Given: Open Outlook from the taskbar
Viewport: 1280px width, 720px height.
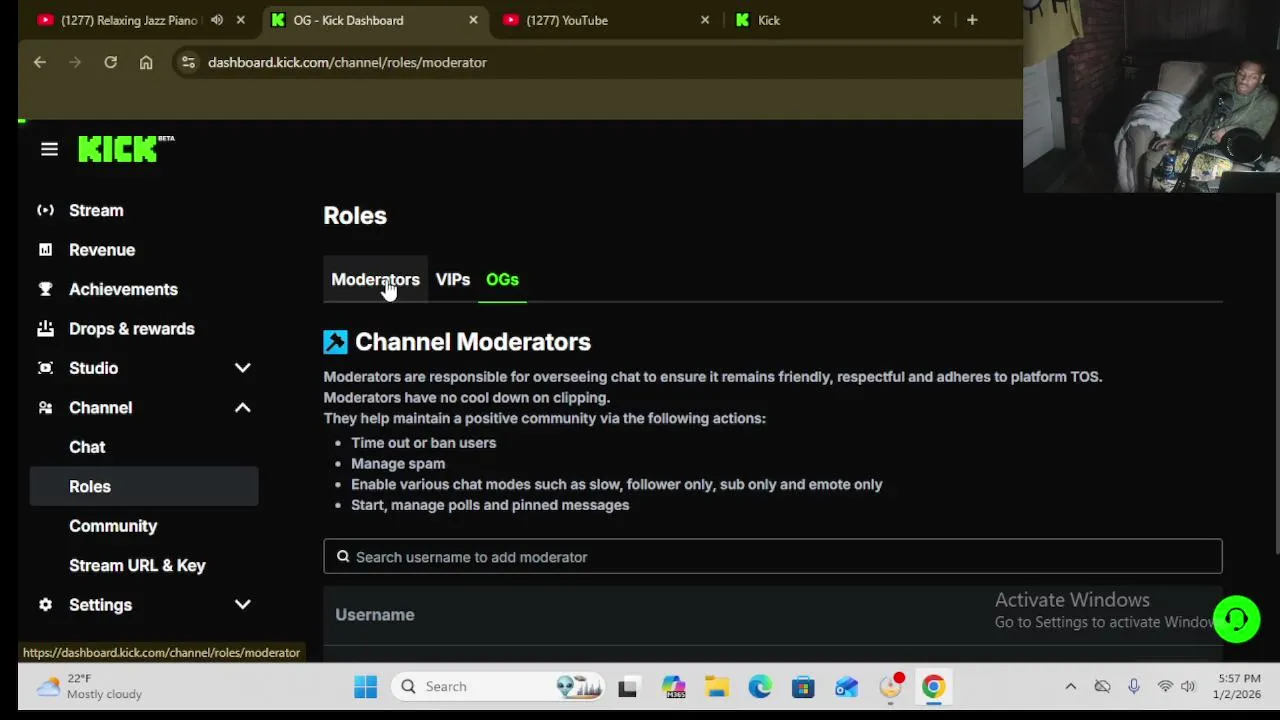Looking at the screenshot, I should click(847, 687).
